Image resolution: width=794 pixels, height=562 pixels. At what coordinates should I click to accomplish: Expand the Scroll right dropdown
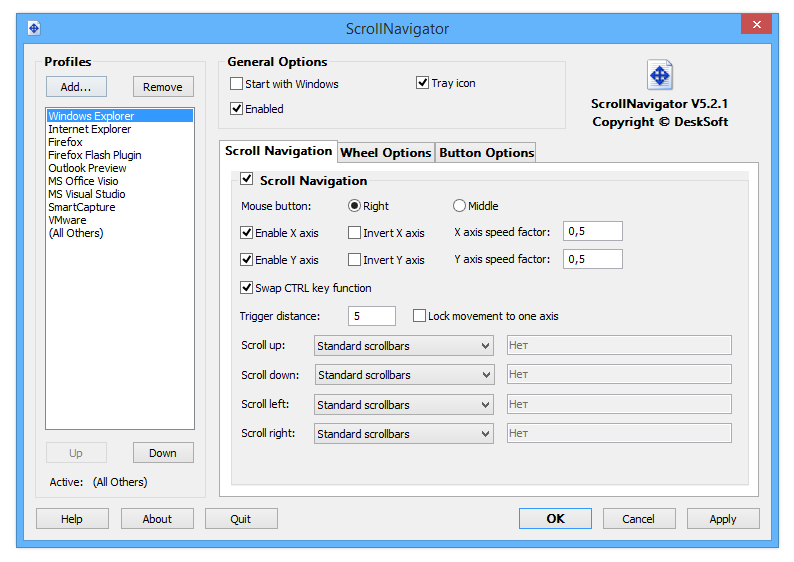404,434
